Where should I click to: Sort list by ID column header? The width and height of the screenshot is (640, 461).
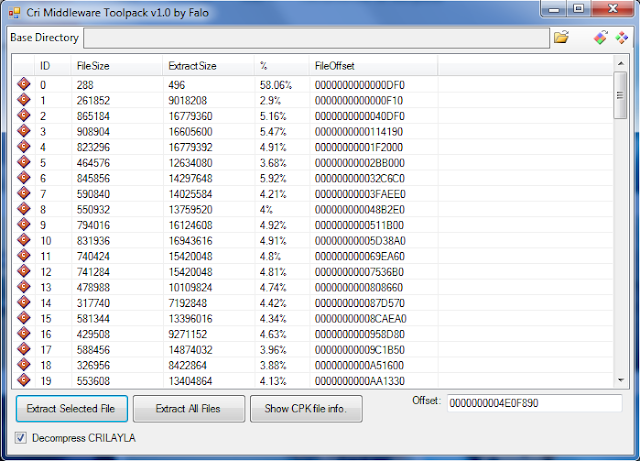(x=53, y=66)
